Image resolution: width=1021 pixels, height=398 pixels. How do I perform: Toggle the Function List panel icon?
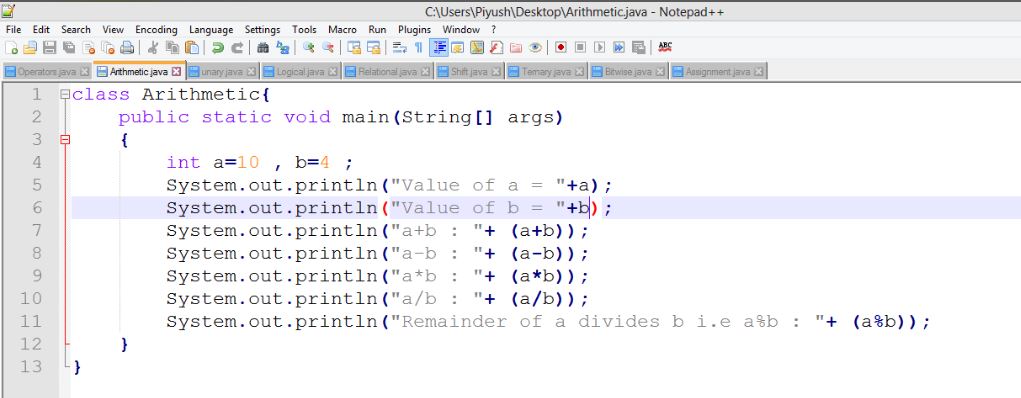496,48
